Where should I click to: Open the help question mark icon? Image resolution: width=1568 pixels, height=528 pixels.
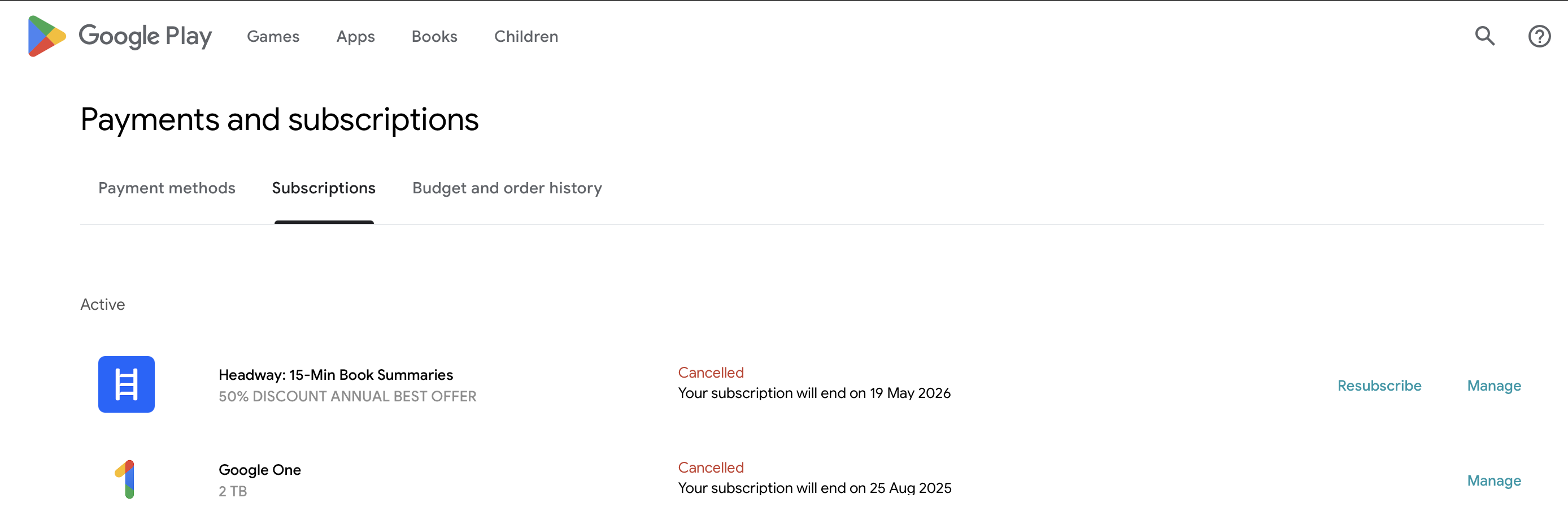tap(1539, 37)
